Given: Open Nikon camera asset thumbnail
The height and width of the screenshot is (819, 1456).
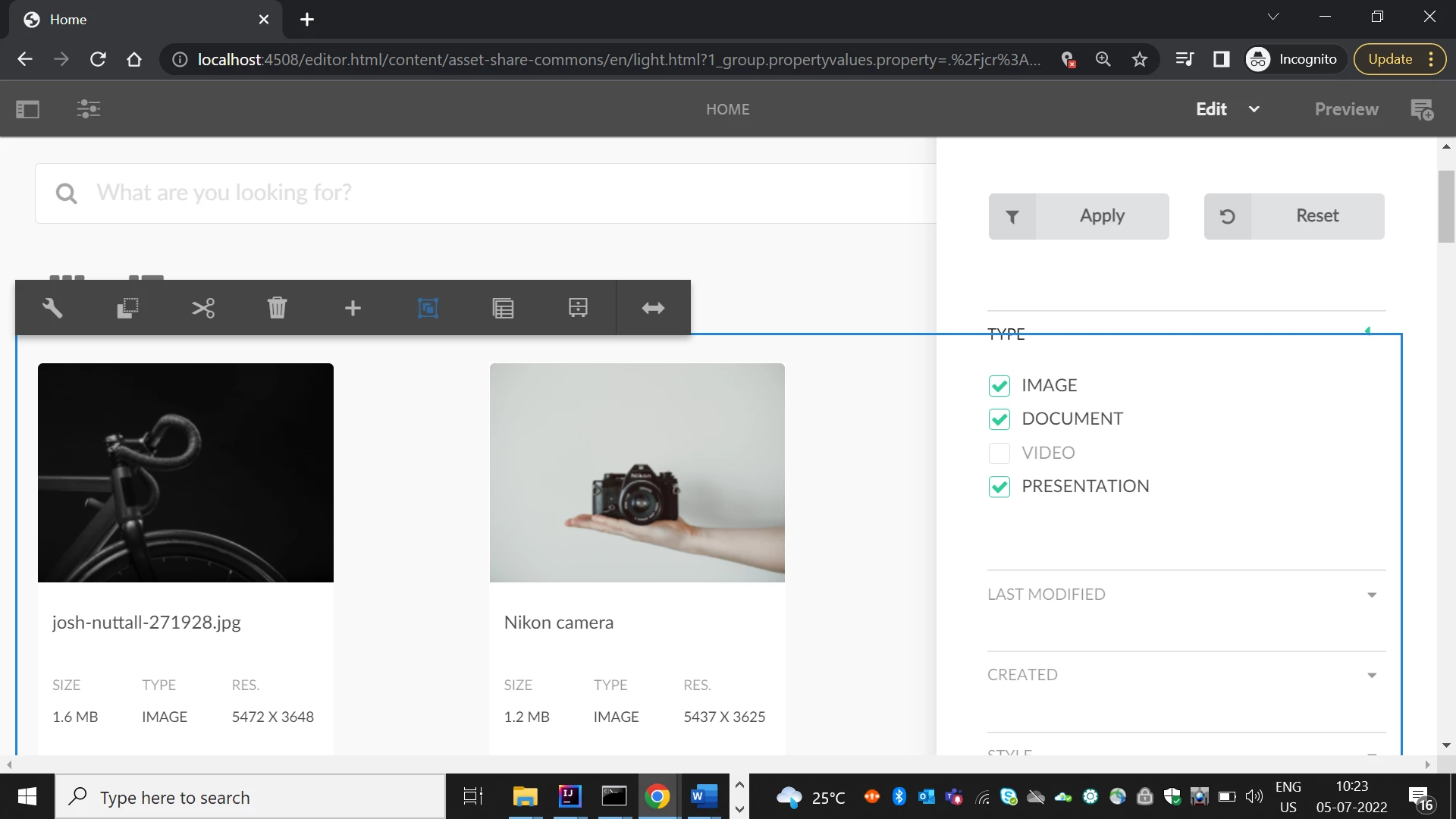Looking at the screenshot, I should pos(637,472).
